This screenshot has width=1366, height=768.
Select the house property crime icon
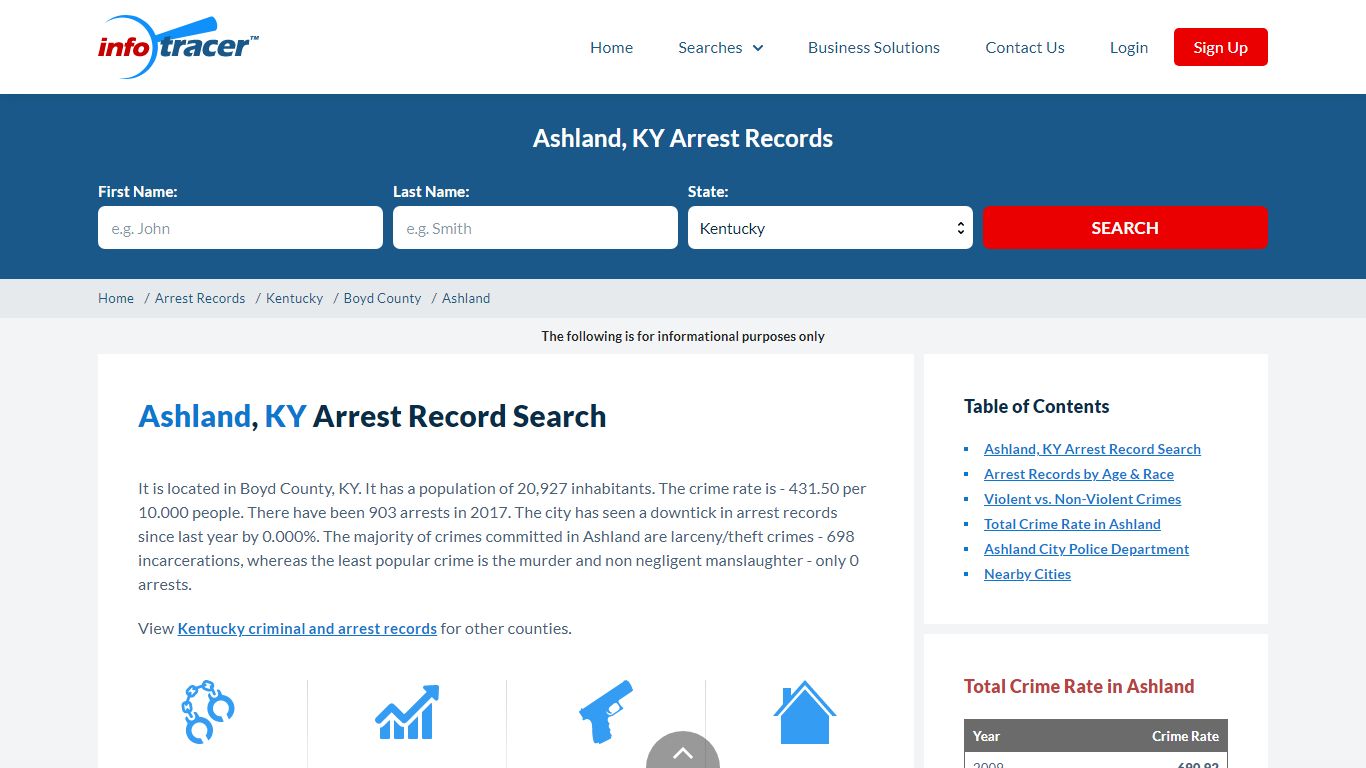coord(805,712)
